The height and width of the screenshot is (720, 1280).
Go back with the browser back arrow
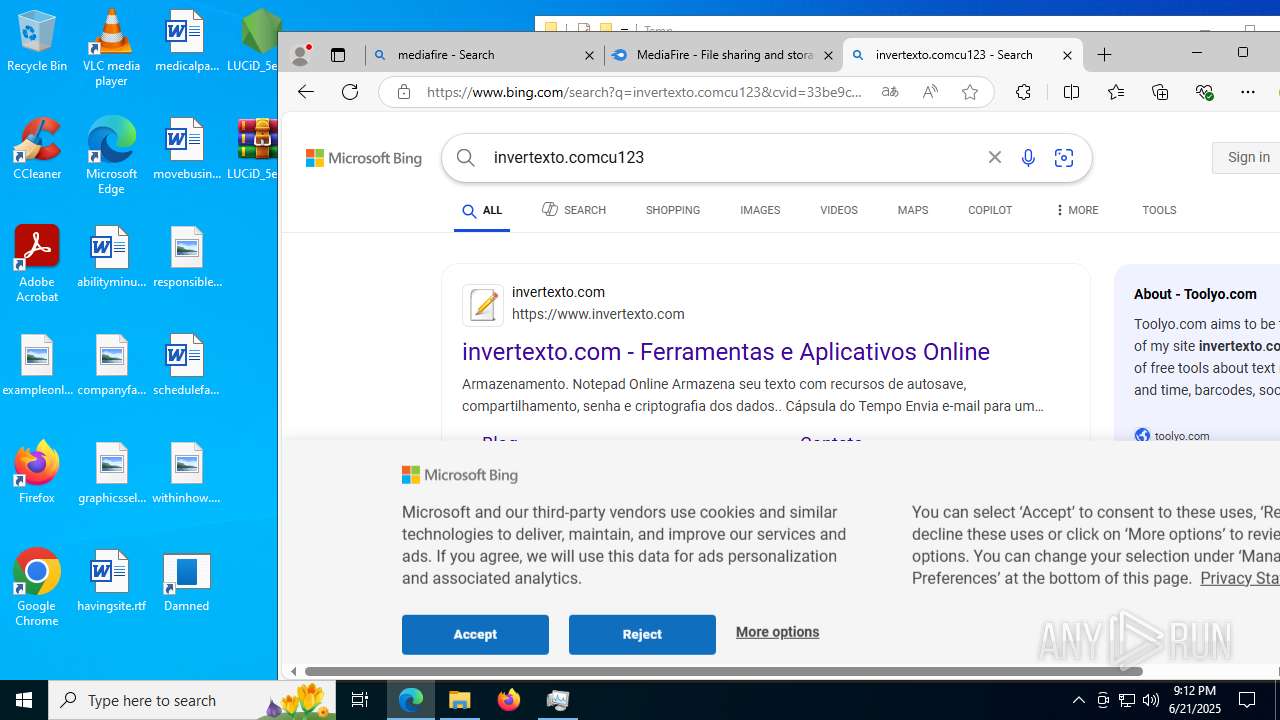pyautogui.click(x=306, y=92)
